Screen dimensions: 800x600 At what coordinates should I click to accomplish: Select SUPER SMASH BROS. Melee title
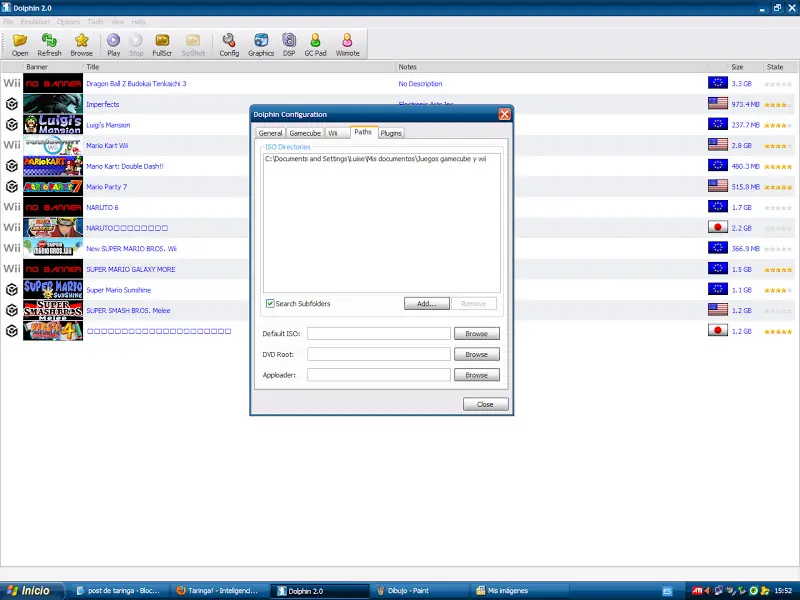coord(128,310)
